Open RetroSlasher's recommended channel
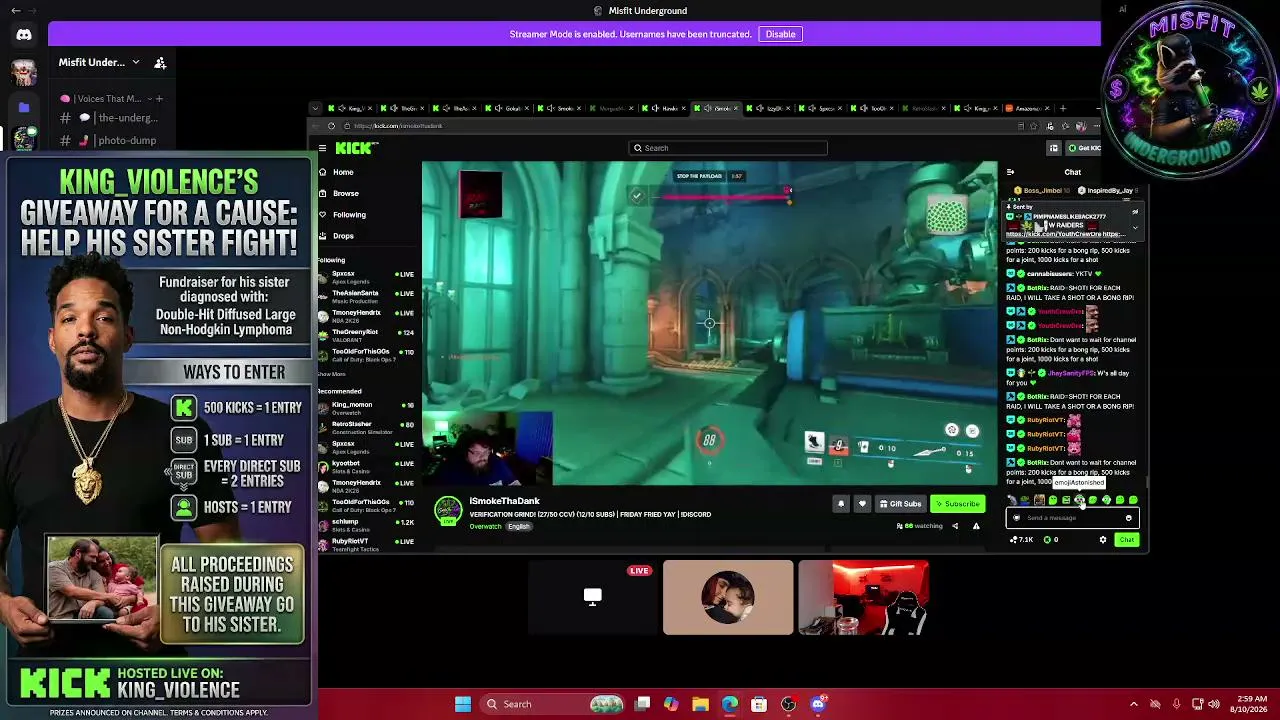Viewport: 1280px width, 720px height. tap(366, 427)
